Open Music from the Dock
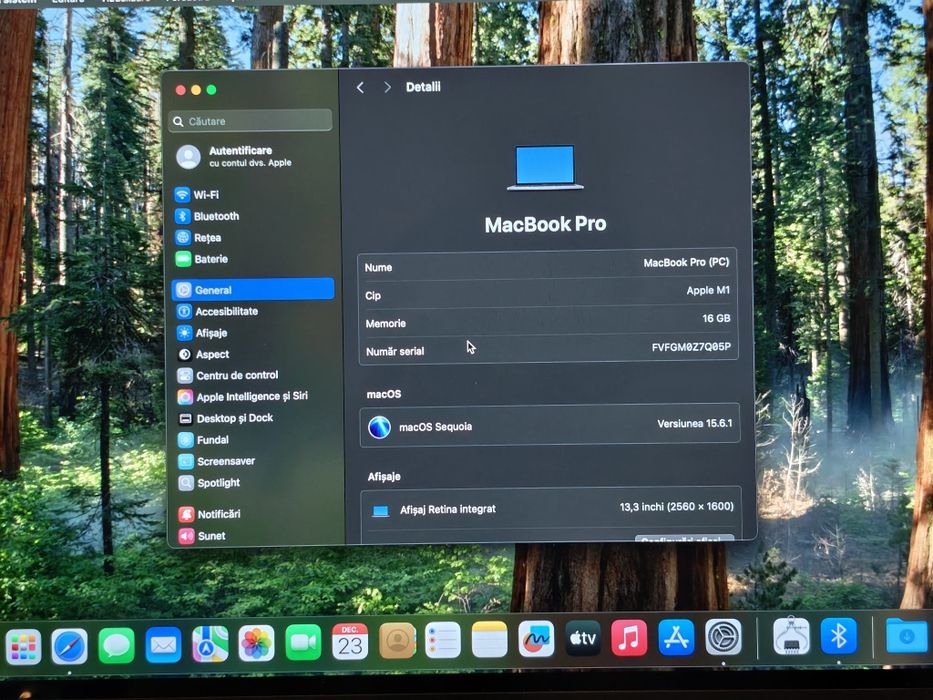Screen dimensions: 933x700 (x=629, y=638)
